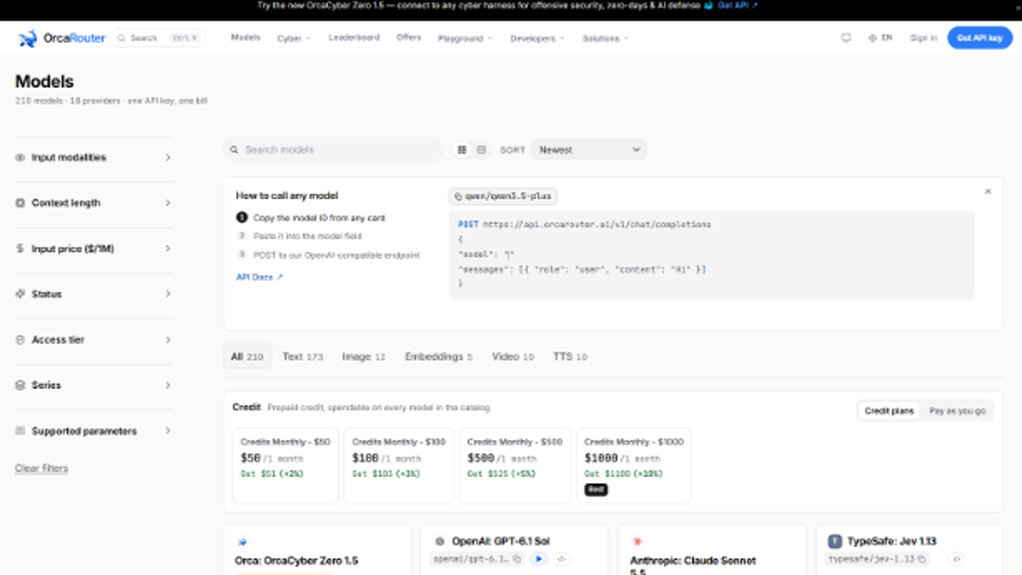Image resolution: width=1022 pixels, height=575 pixels.
Task: Select step 1 Copy the model ID
Action: click(311, 218)
